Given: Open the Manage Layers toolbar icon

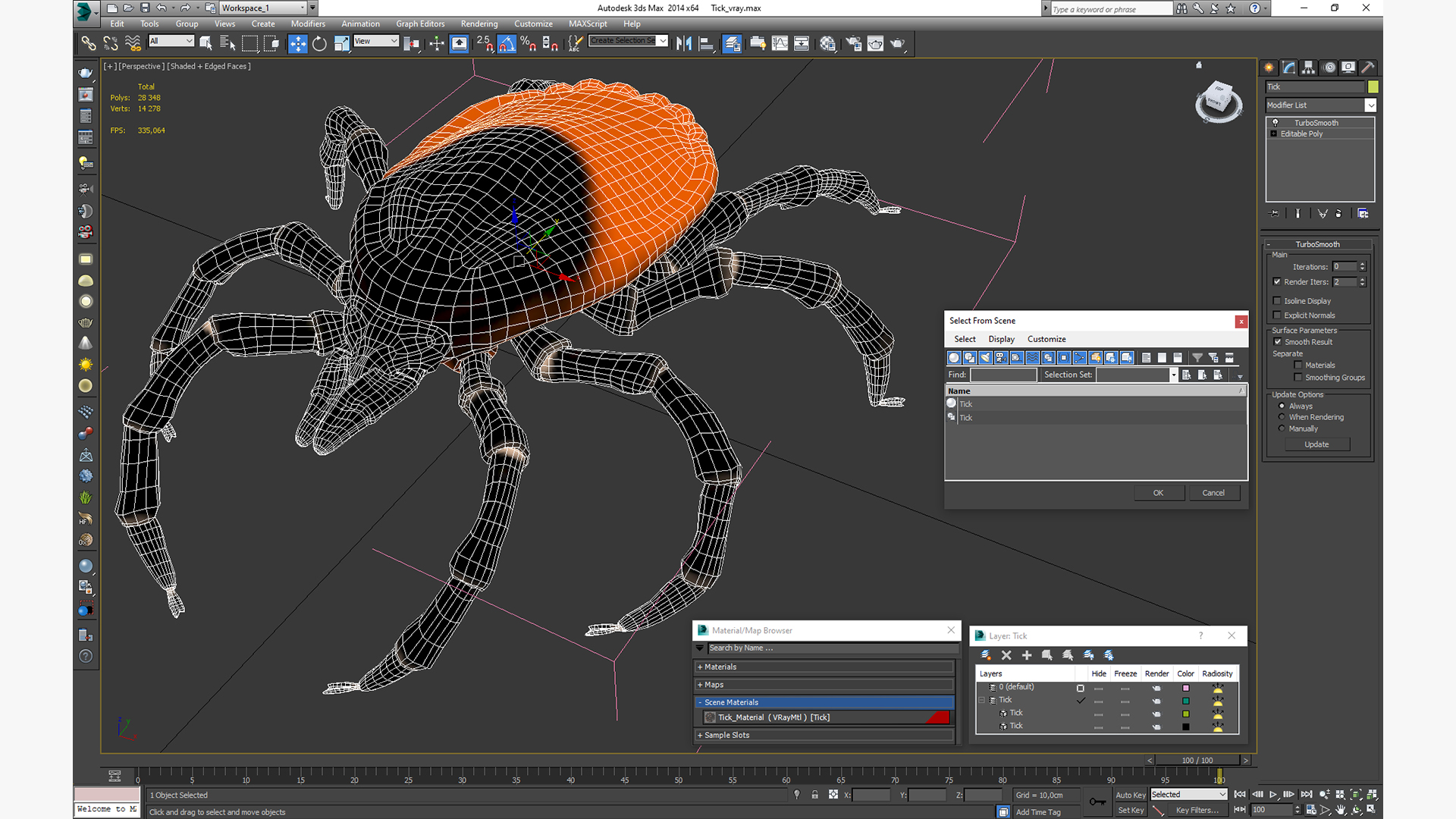Looking at the screenshot, I should [x=732, y=44].
